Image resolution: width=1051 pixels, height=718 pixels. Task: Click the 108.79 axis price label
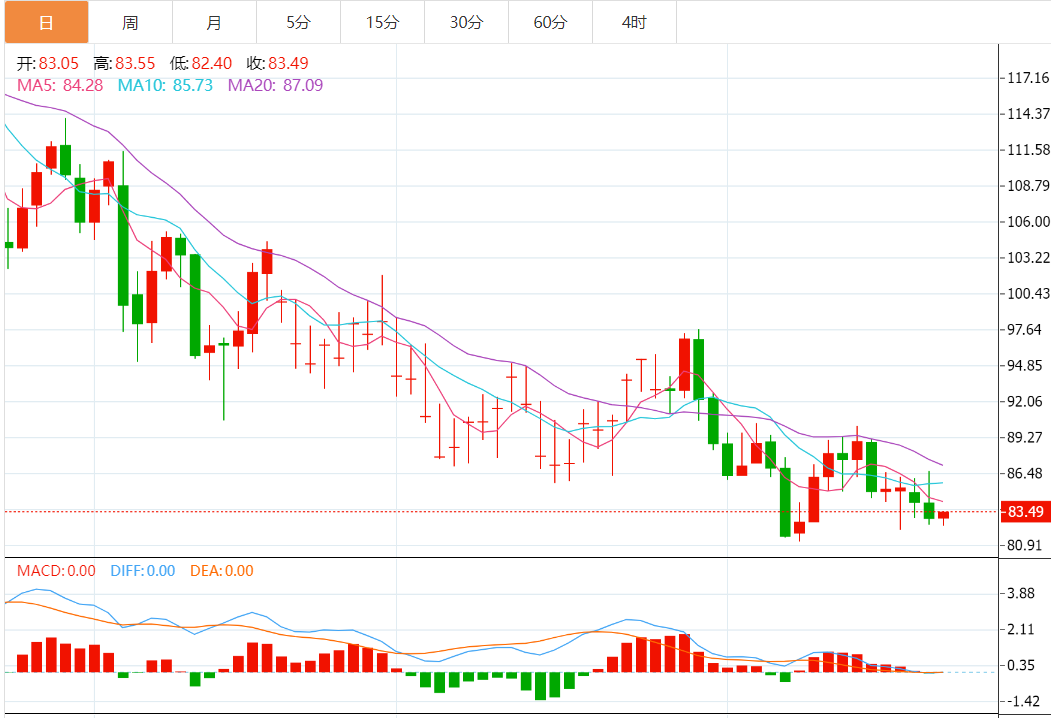(1028, 186)
